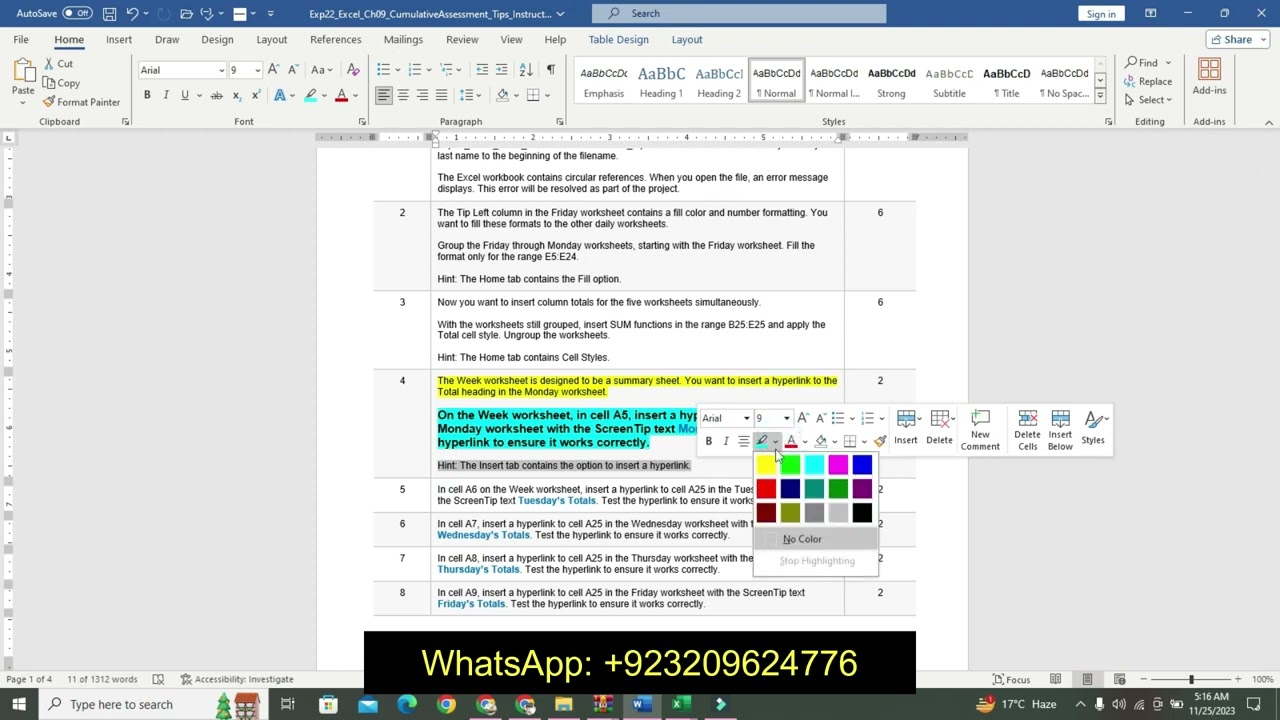Click the Increase Indent icon

(502, 70)
